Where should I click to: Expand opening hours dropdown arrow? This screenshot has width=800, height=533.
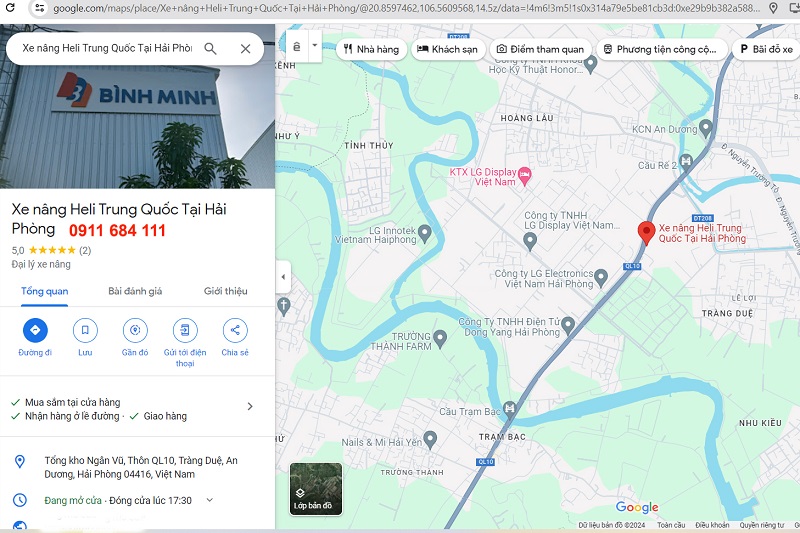(x=209, y=500)
